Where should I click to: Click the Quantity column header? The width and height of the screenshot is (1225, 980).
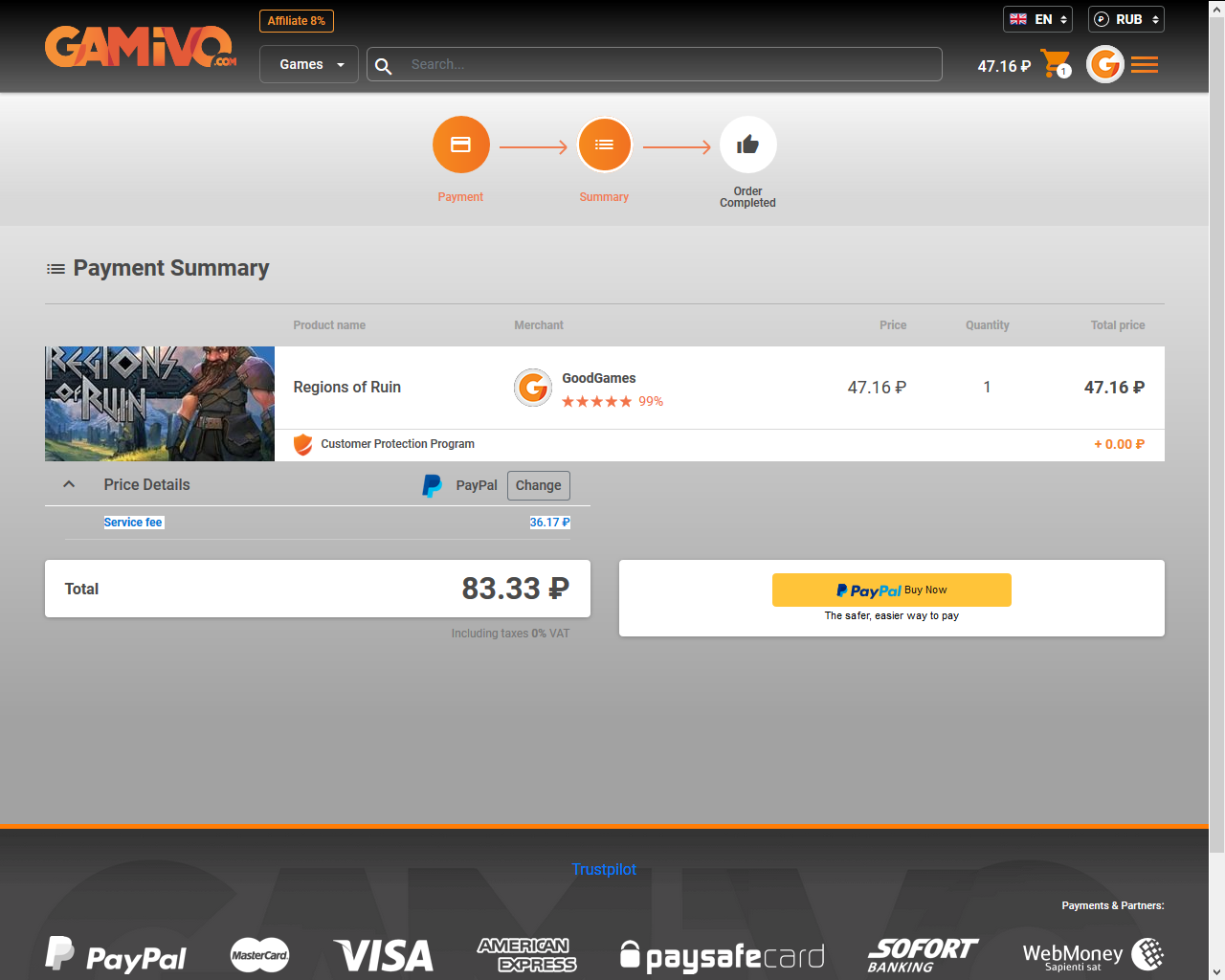988,325
